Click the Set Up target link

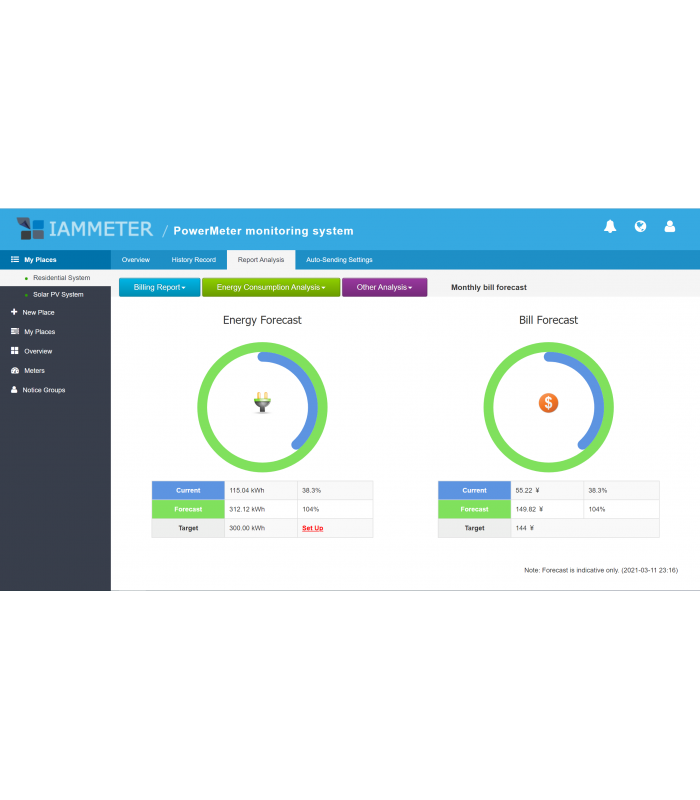[312, 528]
